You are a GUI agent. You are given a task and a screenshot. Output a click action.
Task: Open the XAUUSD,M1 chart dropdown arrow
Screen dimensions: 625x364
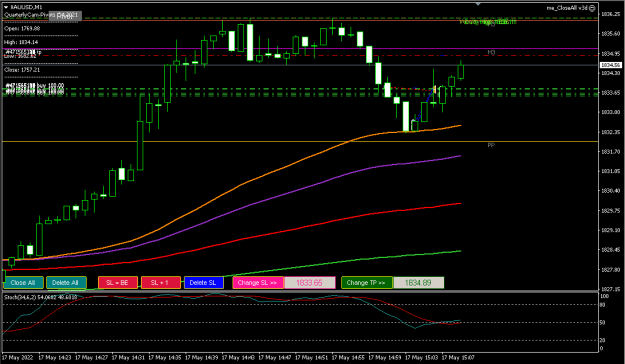pyautogui.click(x=6, y=7)
